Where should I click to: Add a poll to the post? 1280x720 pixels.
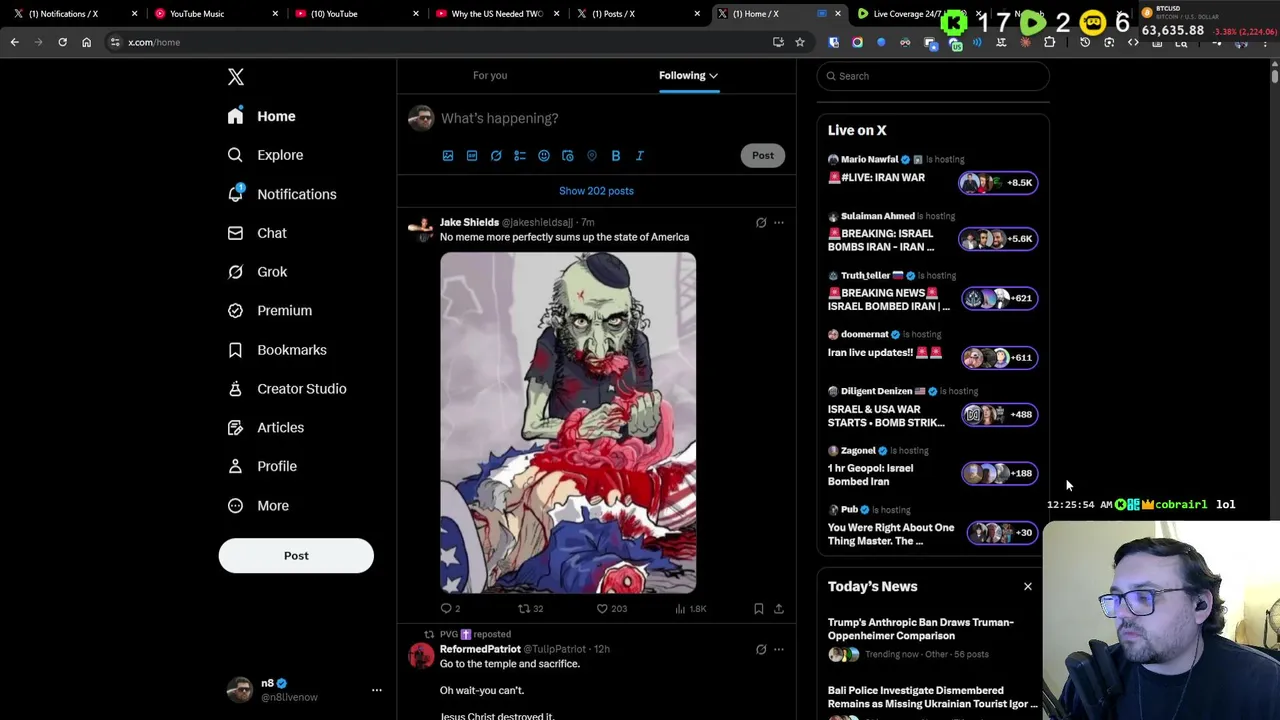[520, 156]
